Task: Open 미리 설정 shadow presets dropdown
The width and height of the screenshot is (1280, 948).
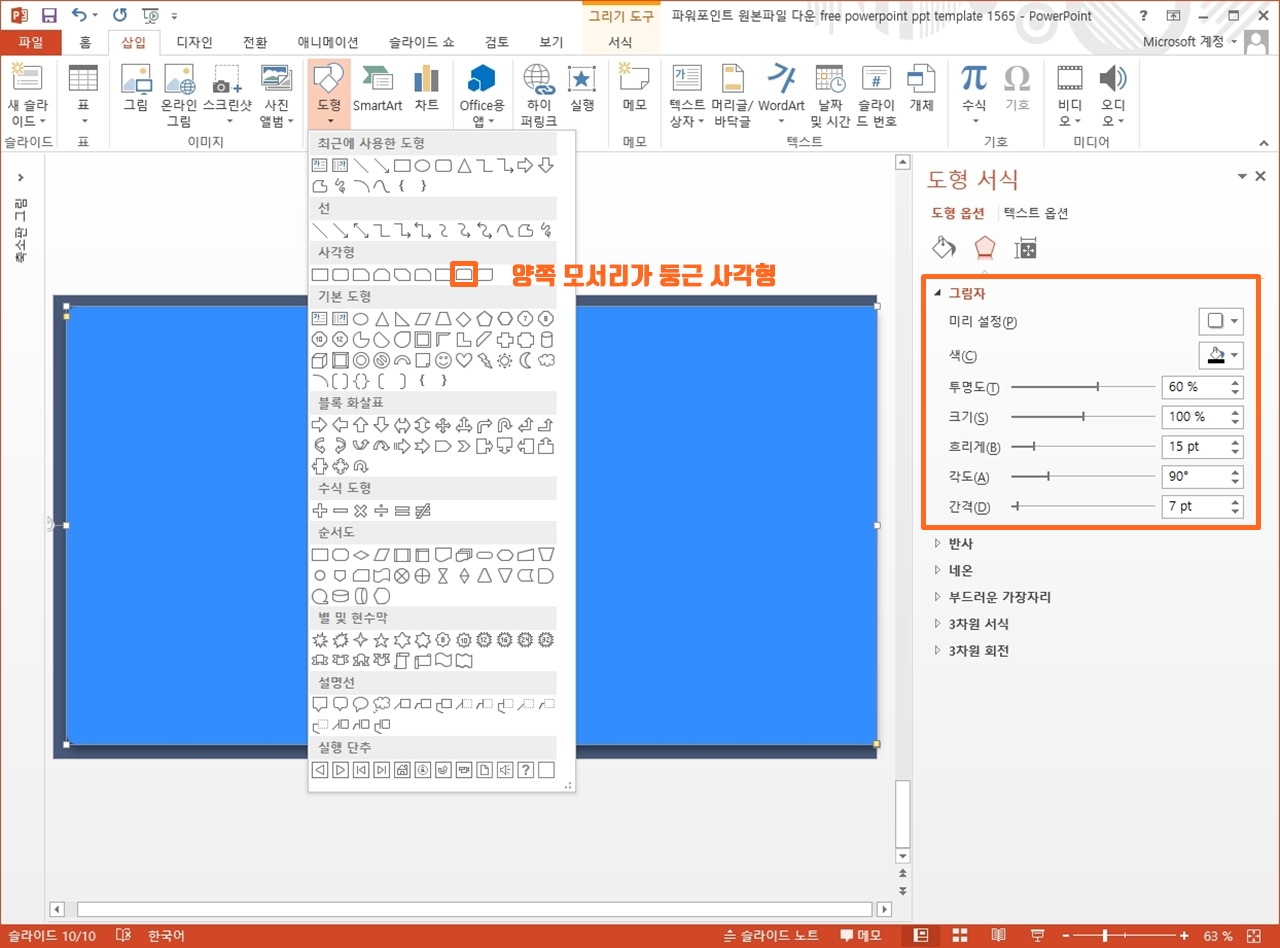Action: coord(1221,321)
